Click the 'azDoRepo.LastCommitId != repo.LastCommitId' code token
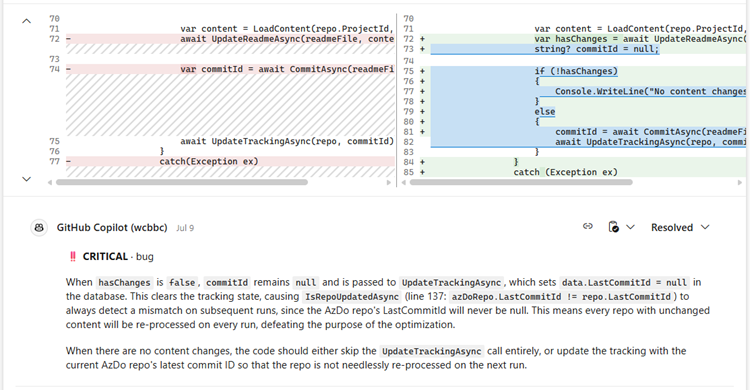This screenshot has height=390, width=750. click(x=561, y=297)
